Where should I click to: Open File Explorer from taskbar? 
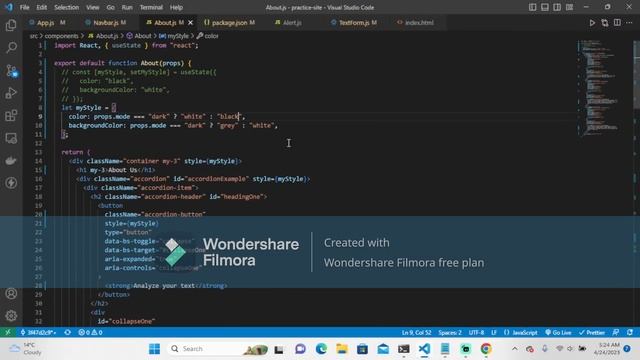click(x=342, y=349)
